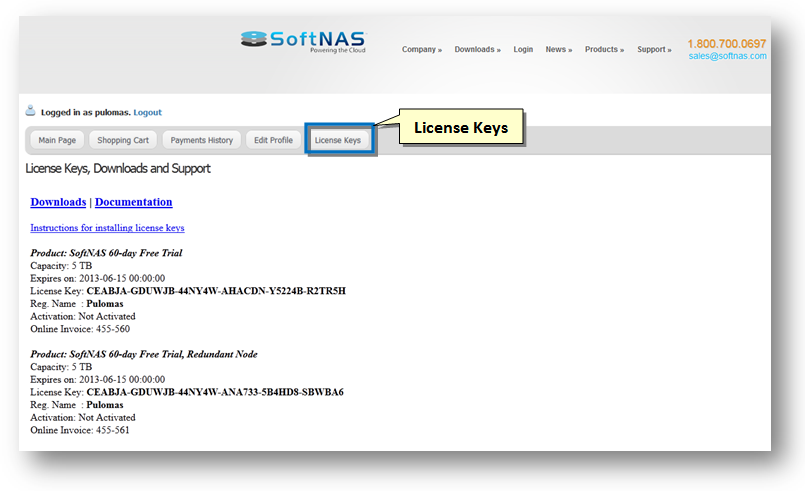Viewport: 805px width, 491px height.
Task: Open the Products dropdown menu
Action: click(x=604, y=49)
